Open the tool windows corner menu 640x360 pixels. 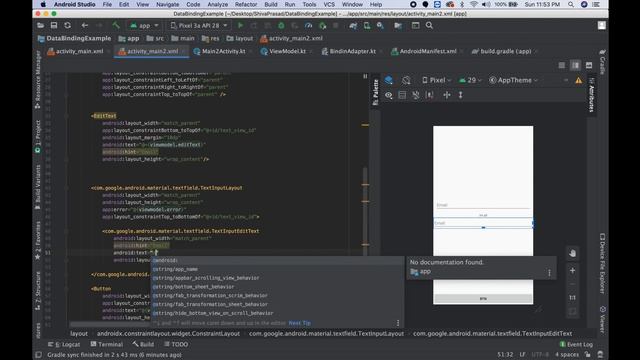point(38,355)
